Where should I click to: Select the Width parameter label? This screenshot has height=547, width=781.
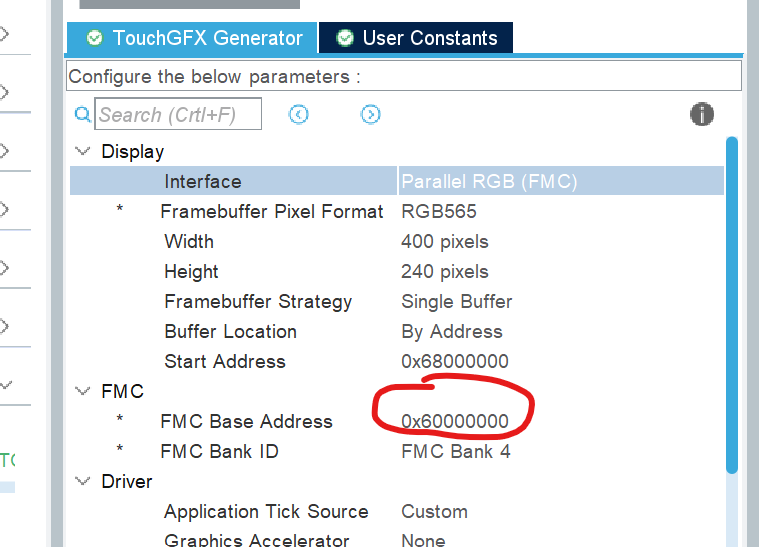tap(189, 242)
